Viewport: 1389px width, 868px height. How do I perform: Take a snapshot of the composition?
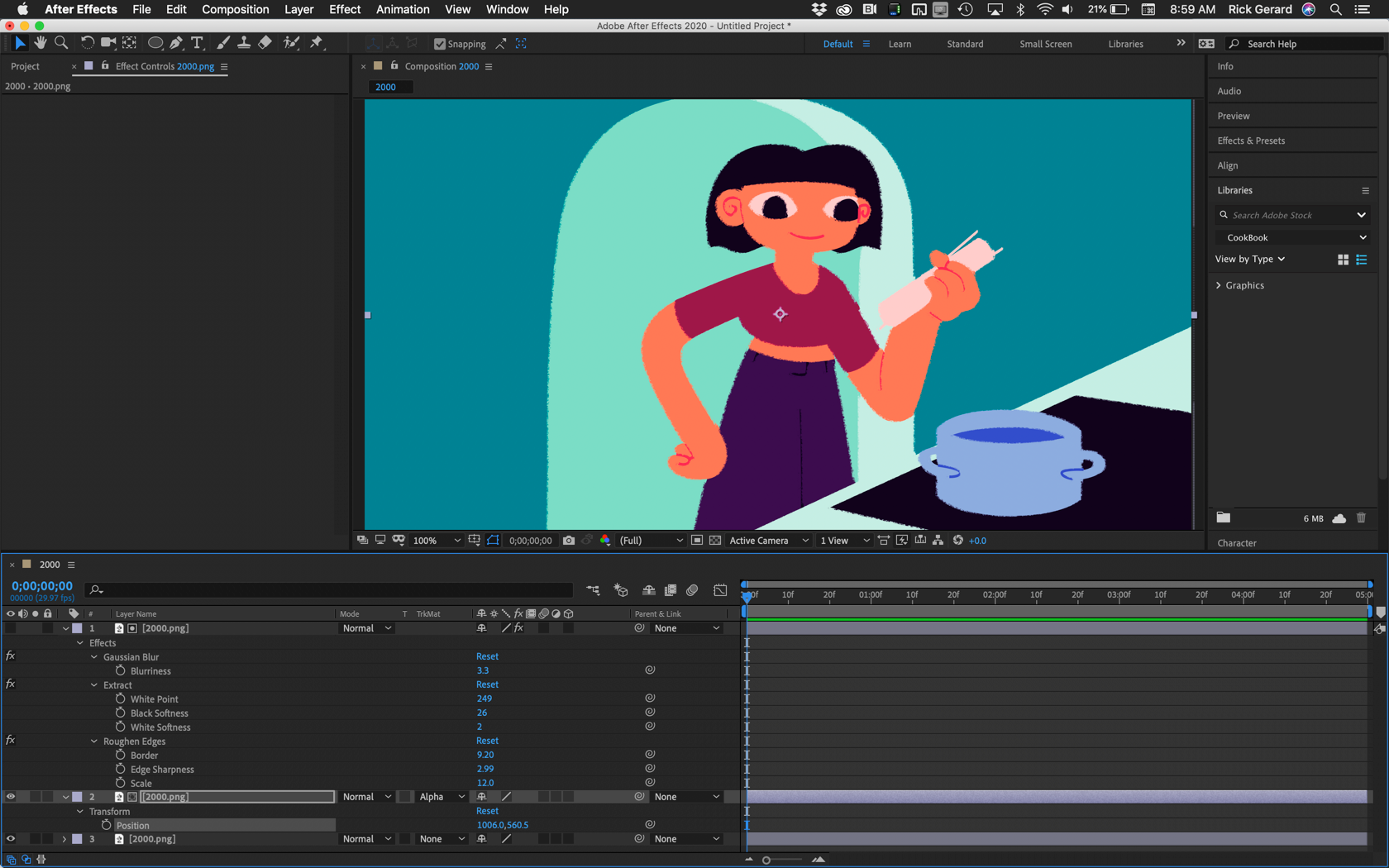click(x=569, y=540)
